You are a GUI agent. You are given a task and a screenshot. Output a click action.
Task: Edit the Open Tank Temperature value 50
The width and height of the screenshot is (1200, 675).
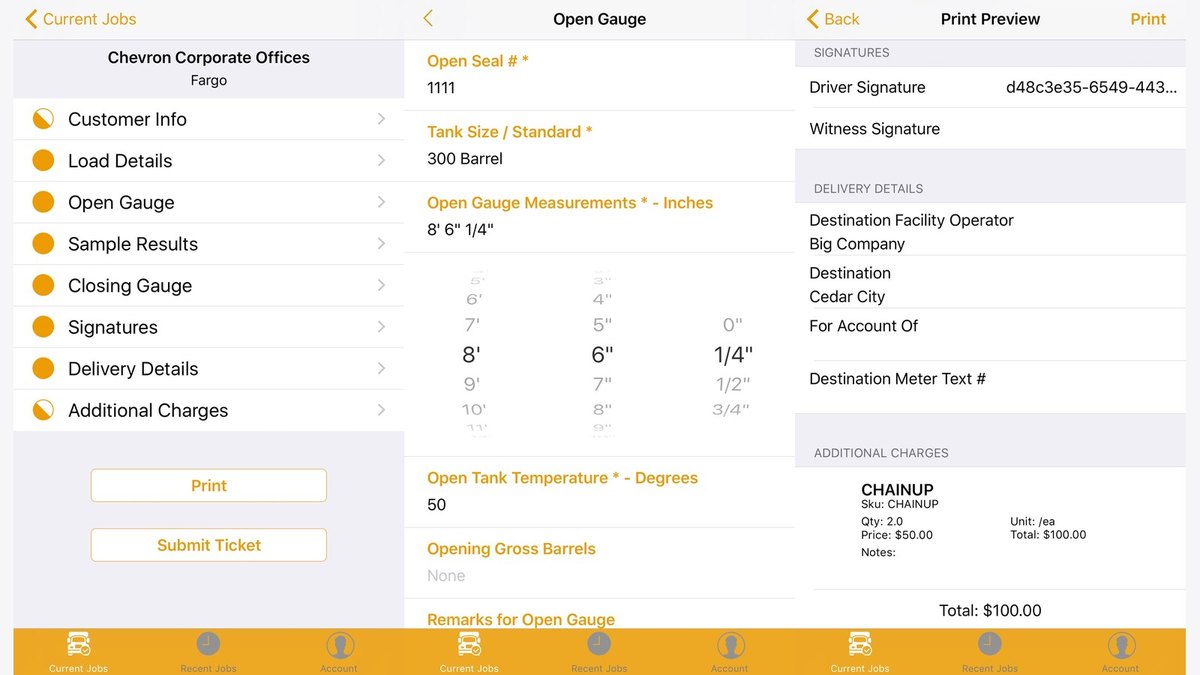[600, 492]
